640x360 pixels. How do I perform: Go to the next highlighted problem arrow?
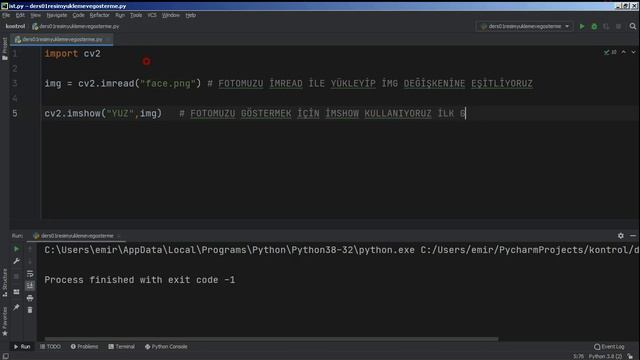pyautogui.click(x=633, y=52)
